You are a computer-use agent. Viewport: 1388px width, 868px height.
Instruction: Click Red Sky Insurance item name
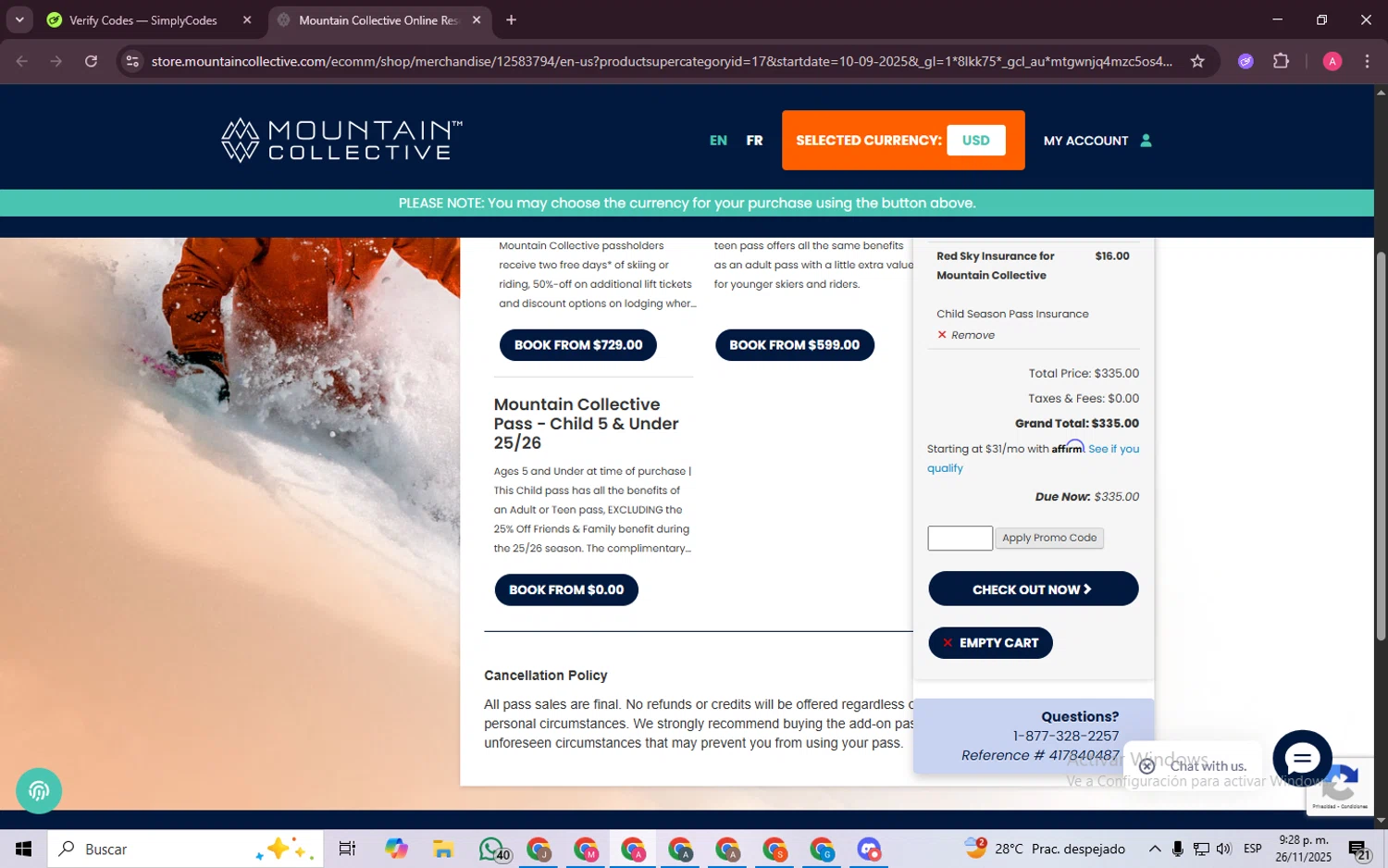click(x=996, y=266)
